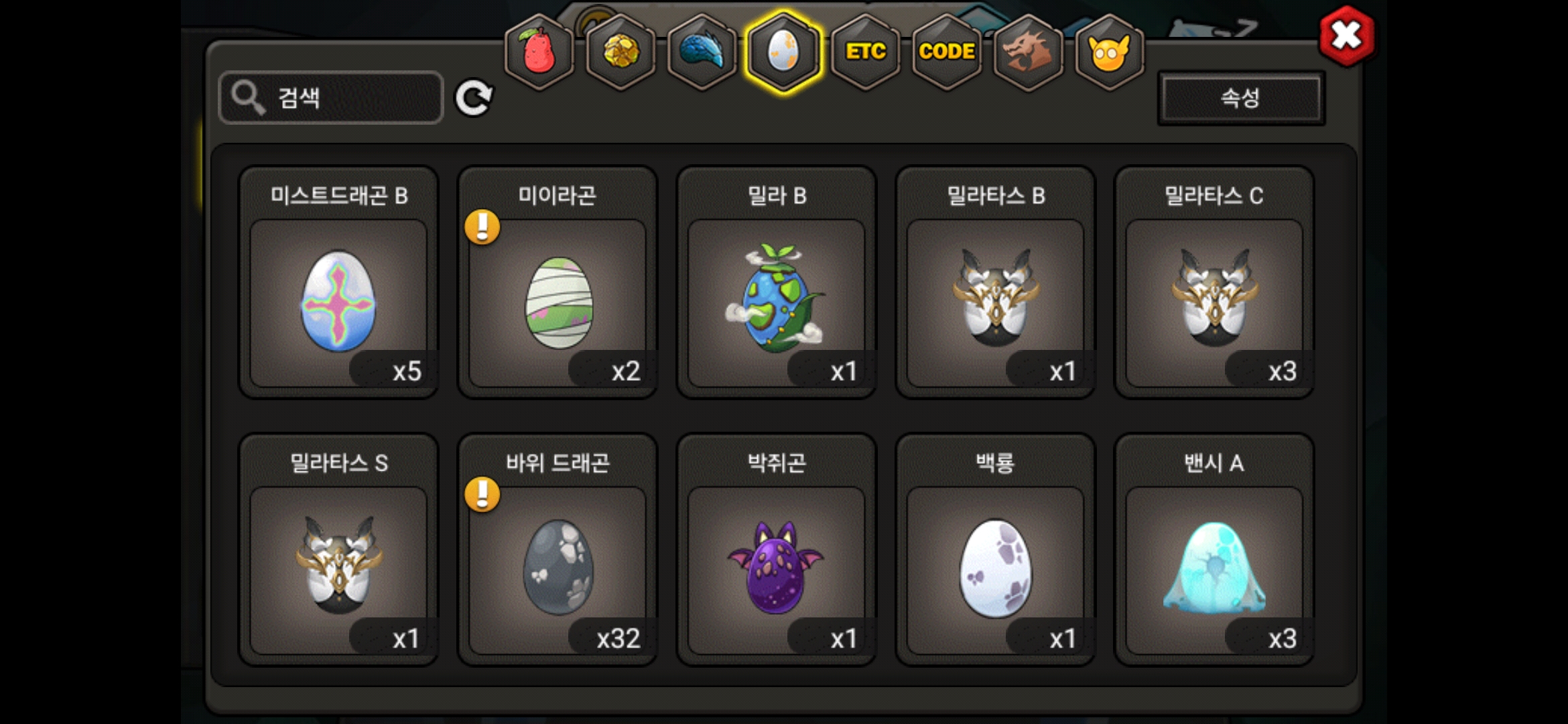Select the 바위 드래곤 stone egg x32
Screen dimensions: 1568x724
[558, 550]
